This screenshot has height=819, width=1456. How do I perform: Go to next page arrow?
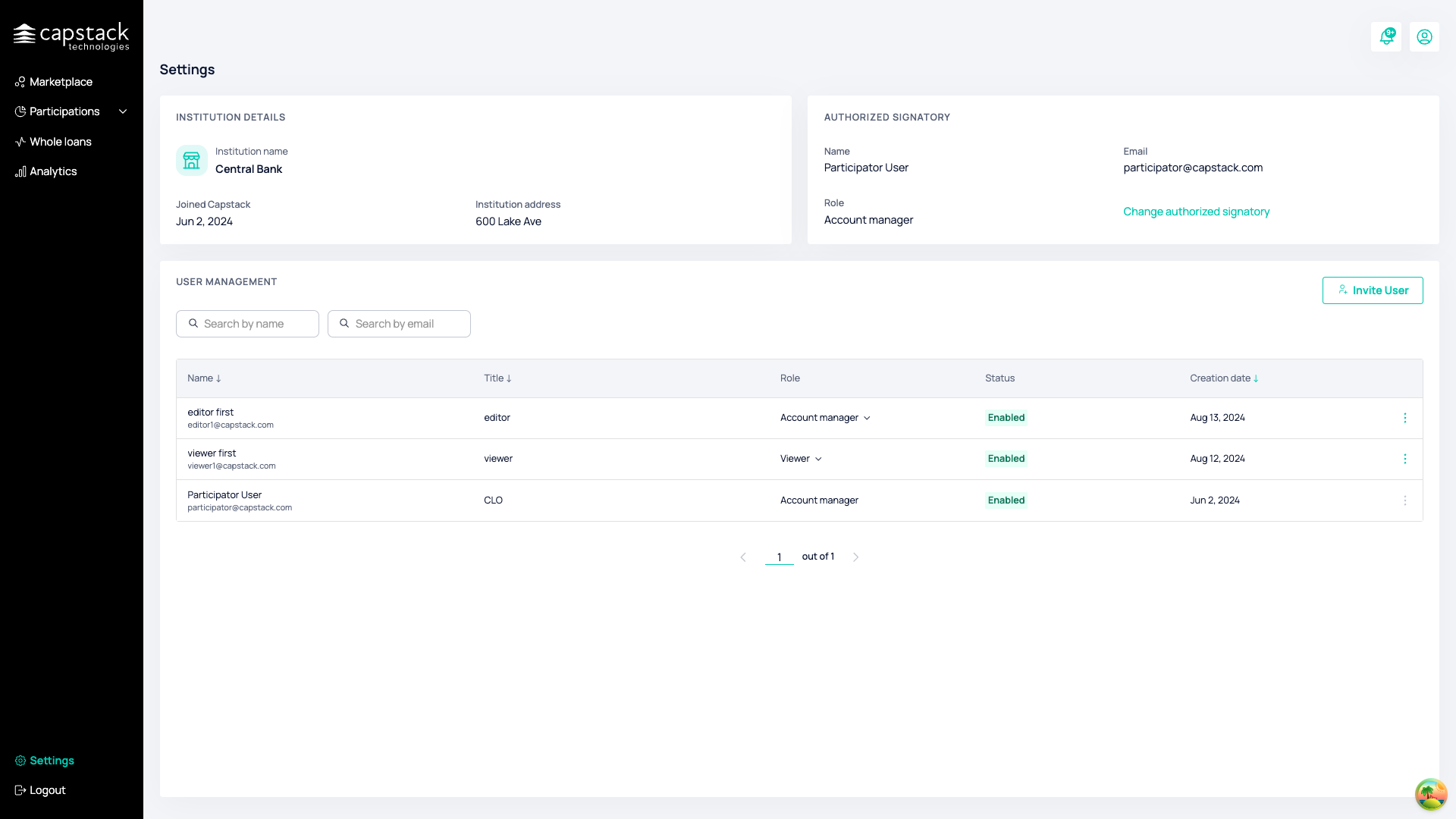[x=855, y=557]
